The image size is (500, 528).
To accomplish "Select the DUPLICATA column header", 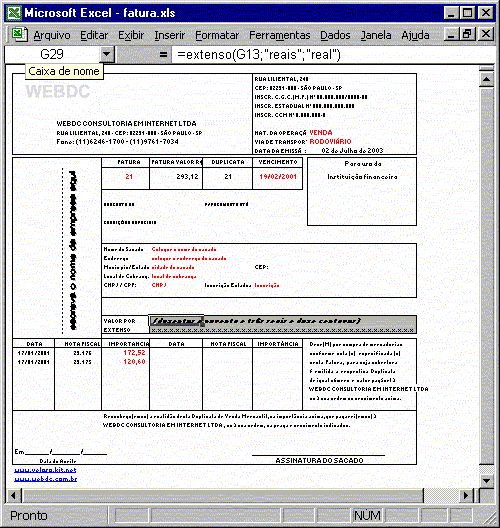I will coord(228,162).
